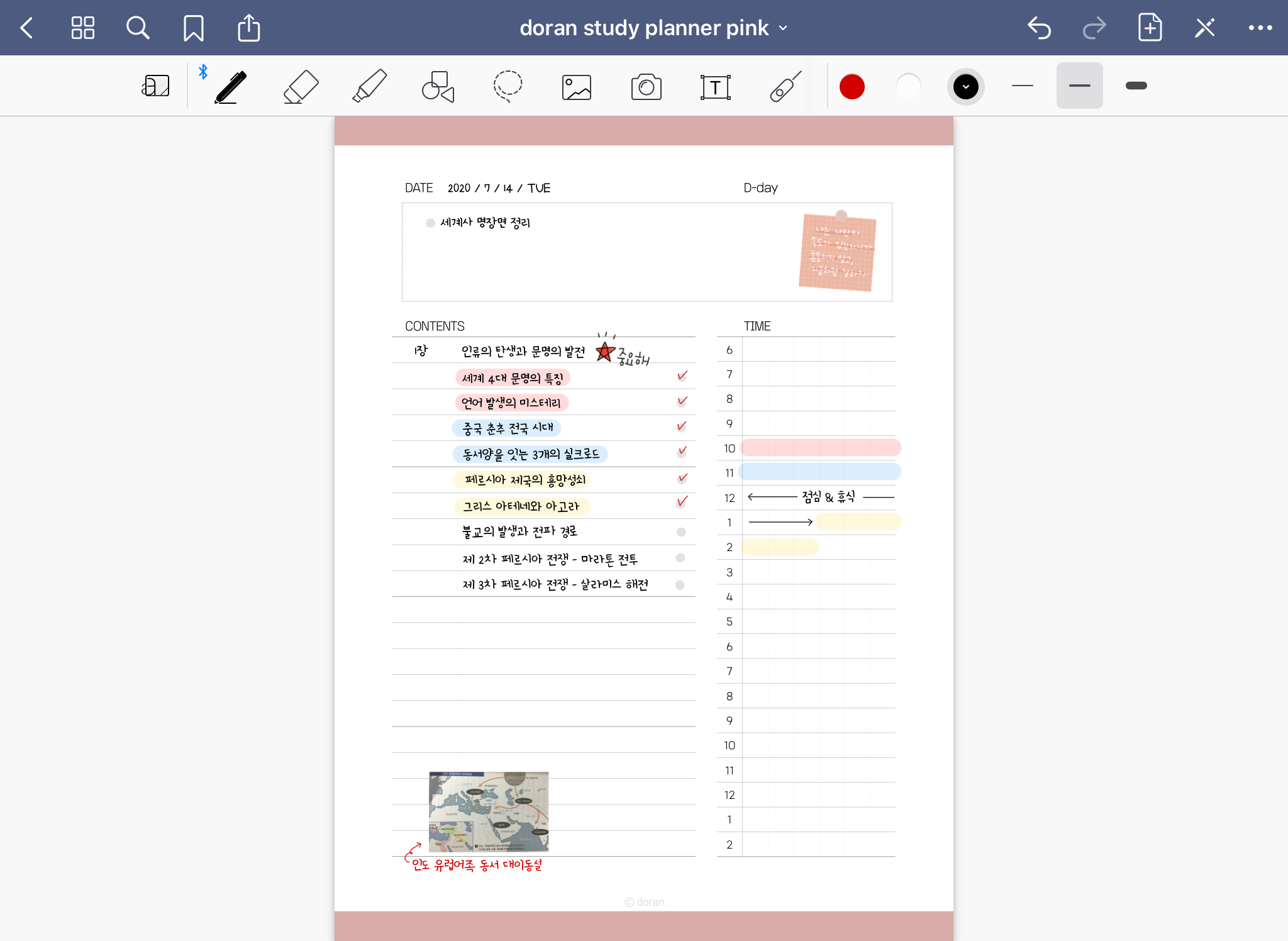
Task: Expand the black color preset options
Action: (x=965, y=86)
